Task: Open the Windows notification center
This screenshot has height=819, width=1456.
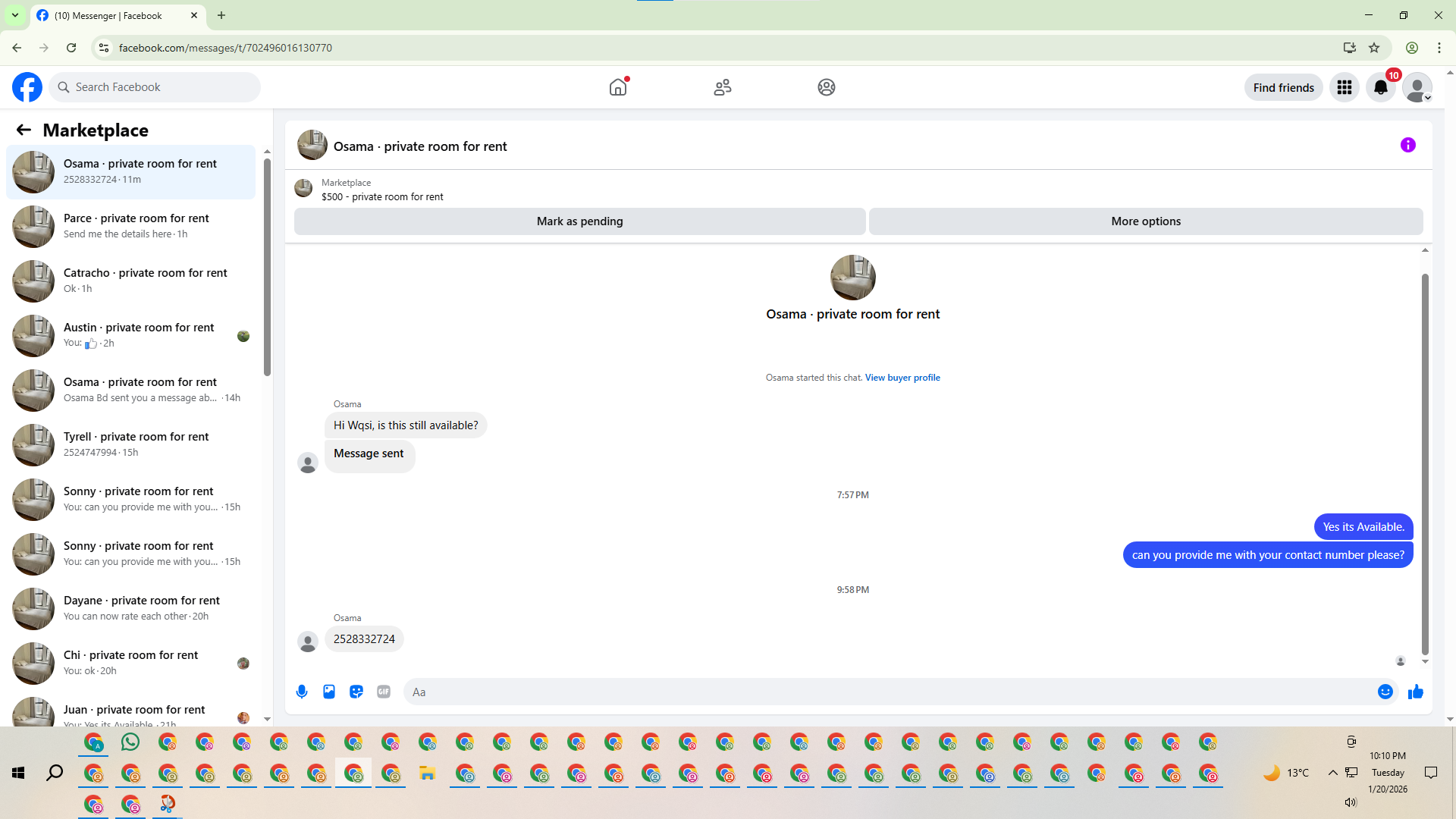Action: (x=1431, y=773)
